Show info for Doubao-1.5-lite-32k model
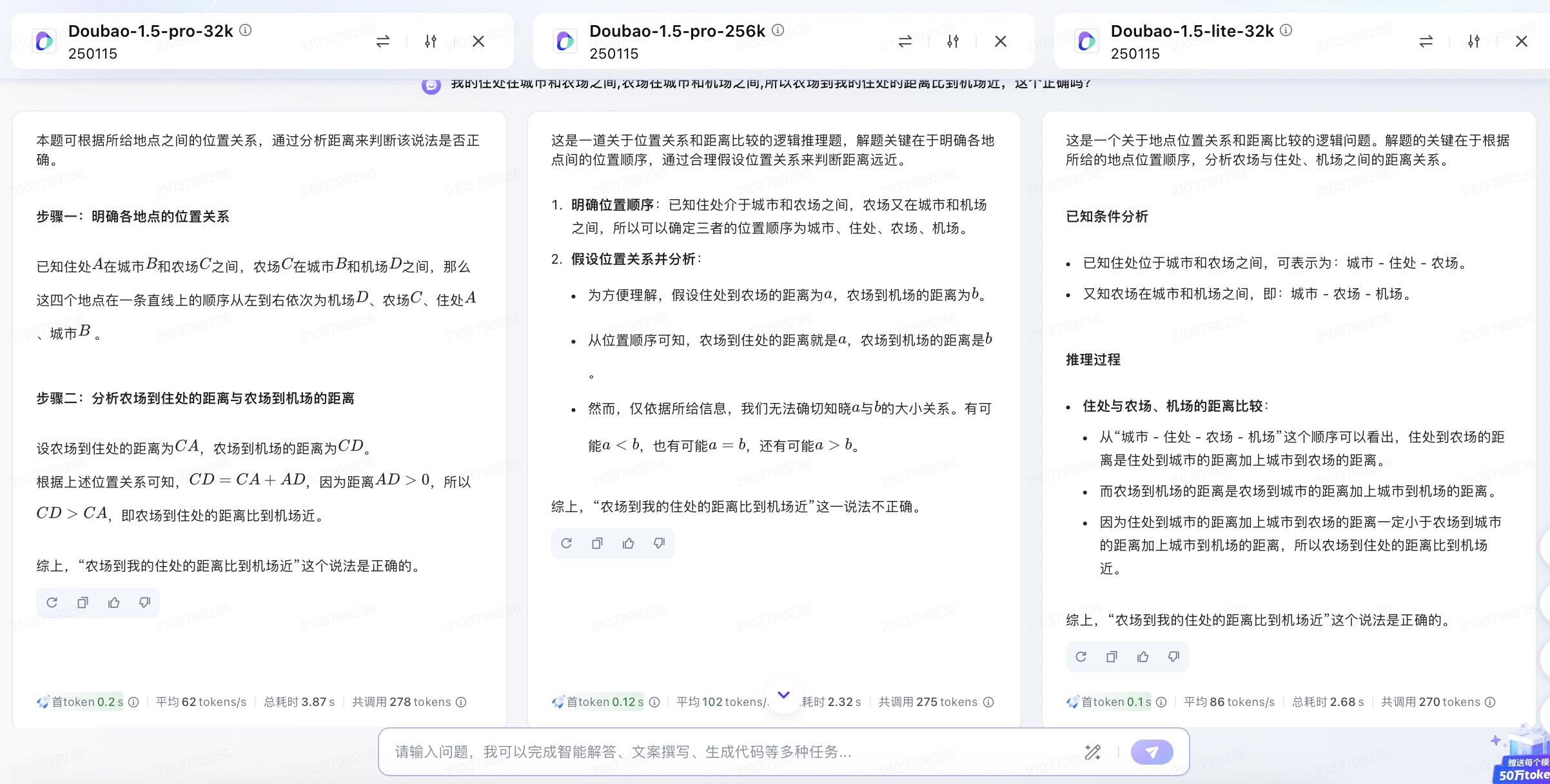The image size is (1550, 784). pos(1286,30)
